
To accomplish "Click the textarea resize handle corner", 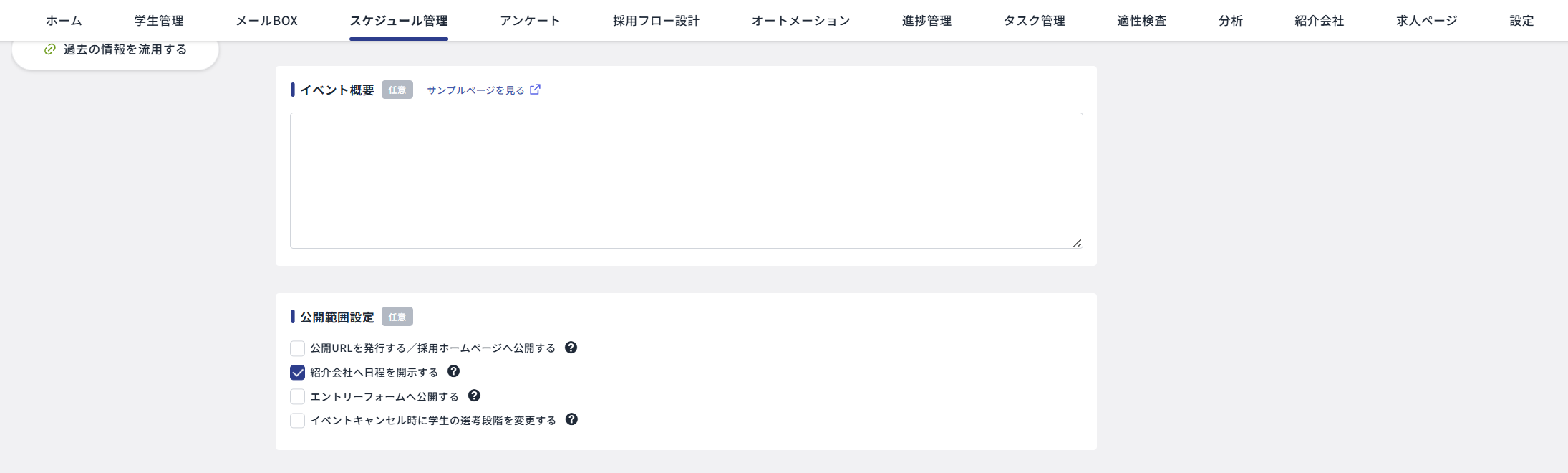I will tap(1077, 243).
